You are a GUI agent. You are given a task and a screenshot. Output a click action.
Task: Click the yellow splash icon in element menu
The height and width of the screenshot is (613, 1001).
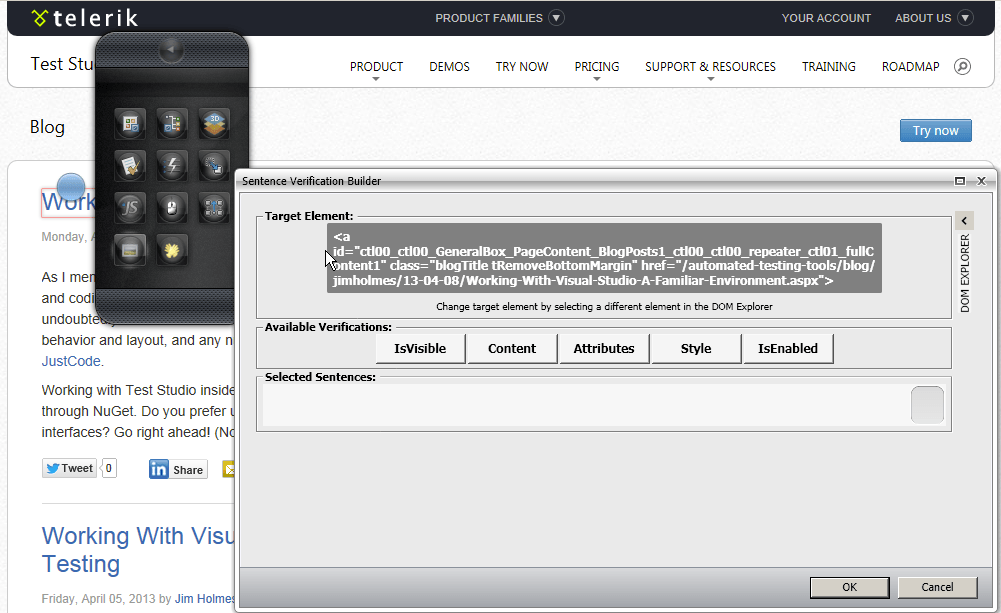click(x=172, y=250)
